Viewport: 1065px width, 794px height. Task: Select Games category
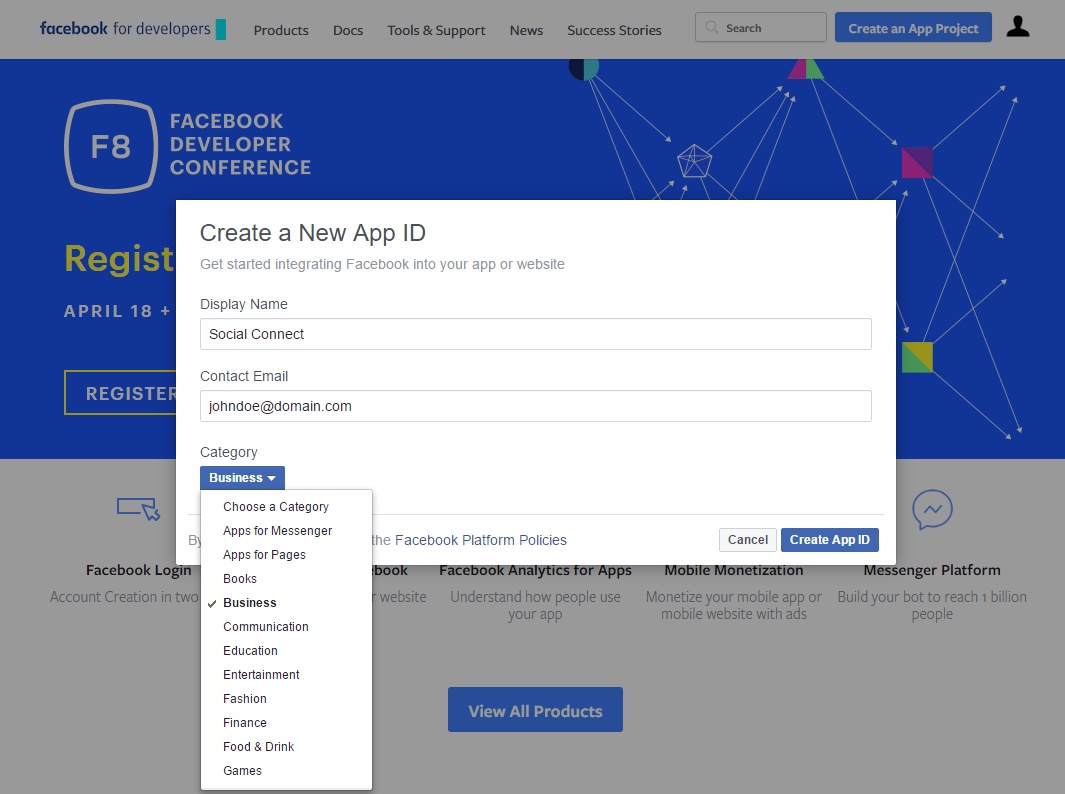pos(286,771)
